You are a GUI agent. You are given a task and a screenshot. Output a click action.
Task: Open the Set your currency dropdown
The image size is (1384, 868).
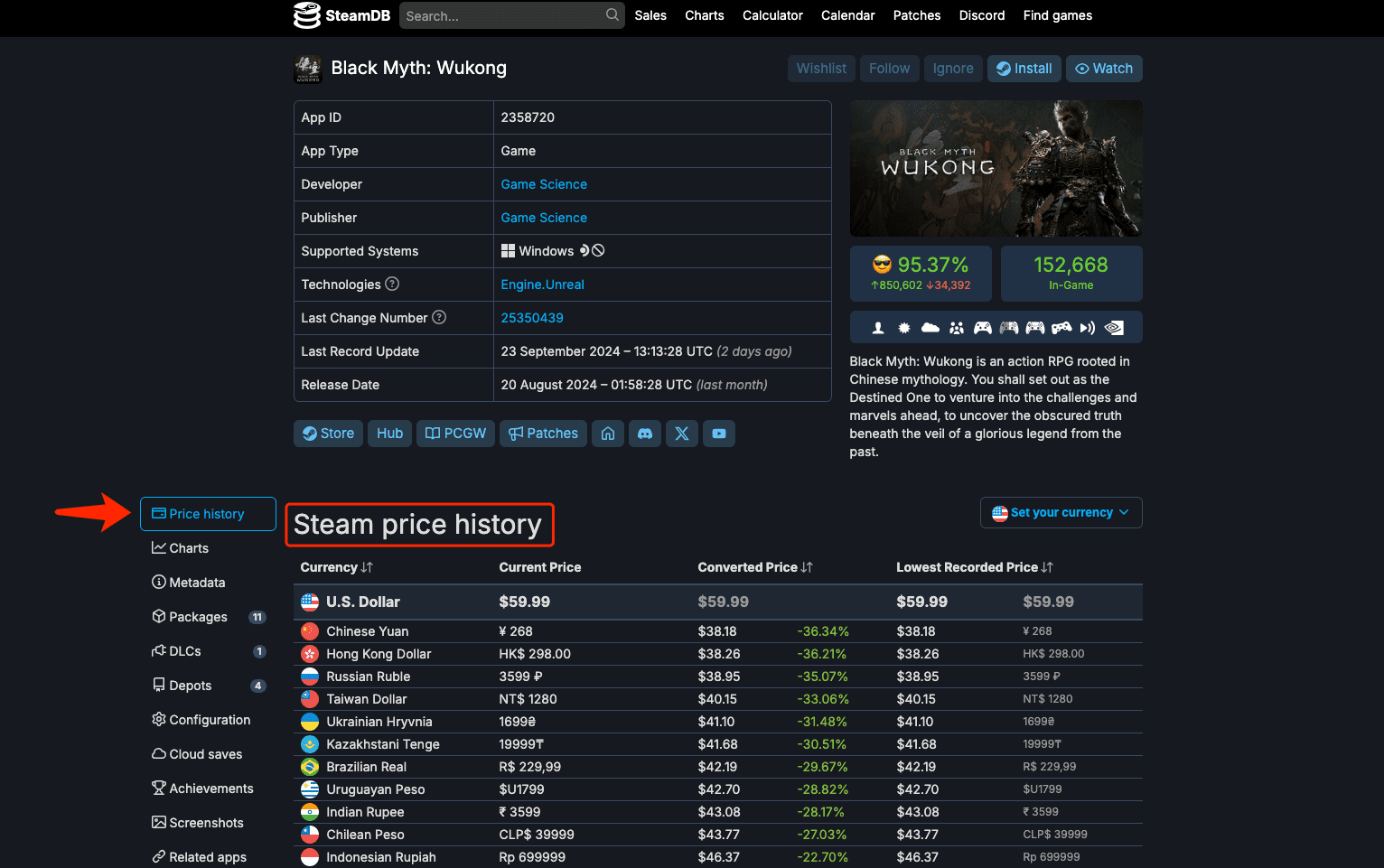click(1061, 512)
